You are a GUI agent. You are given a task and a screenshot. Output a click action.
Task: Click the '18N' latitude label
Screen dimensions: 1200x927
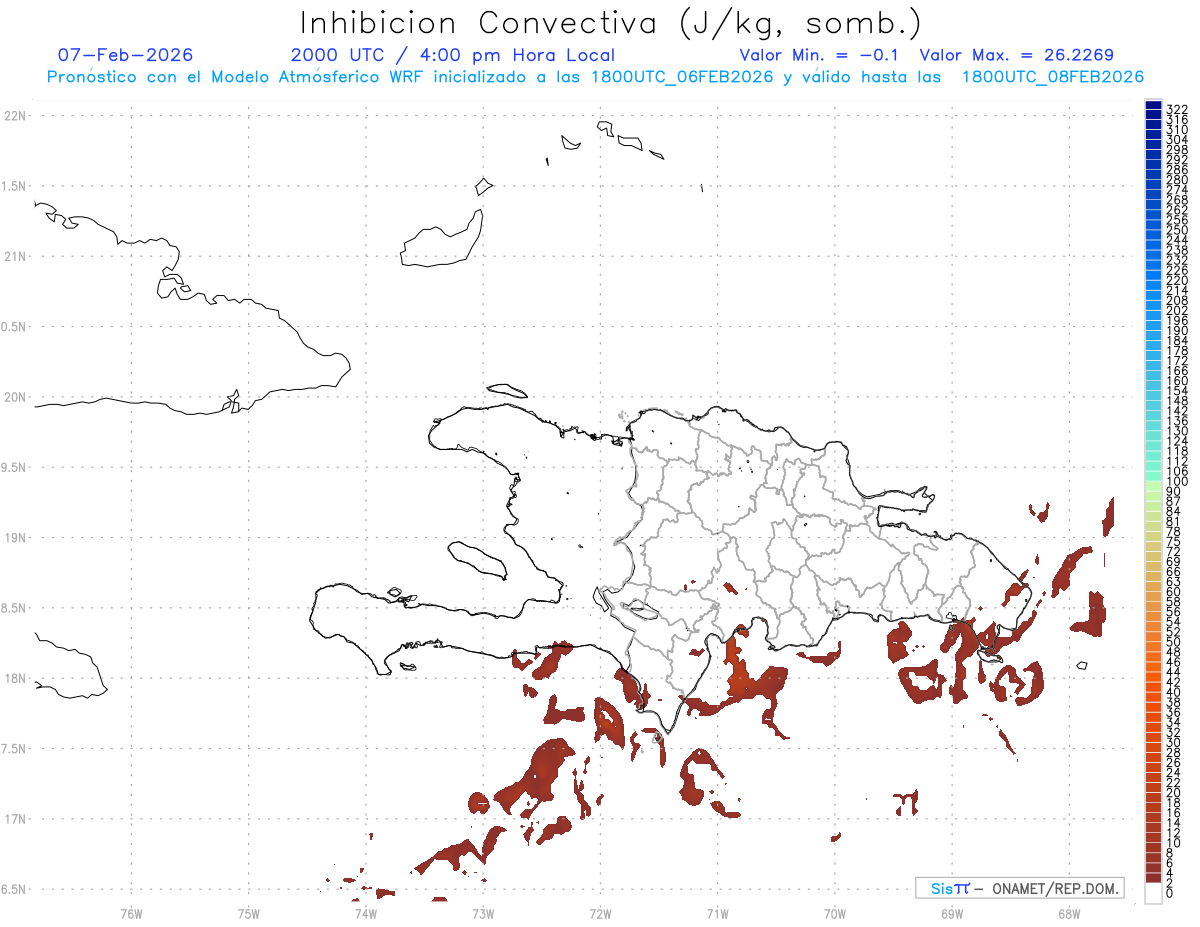coord(15,679)
